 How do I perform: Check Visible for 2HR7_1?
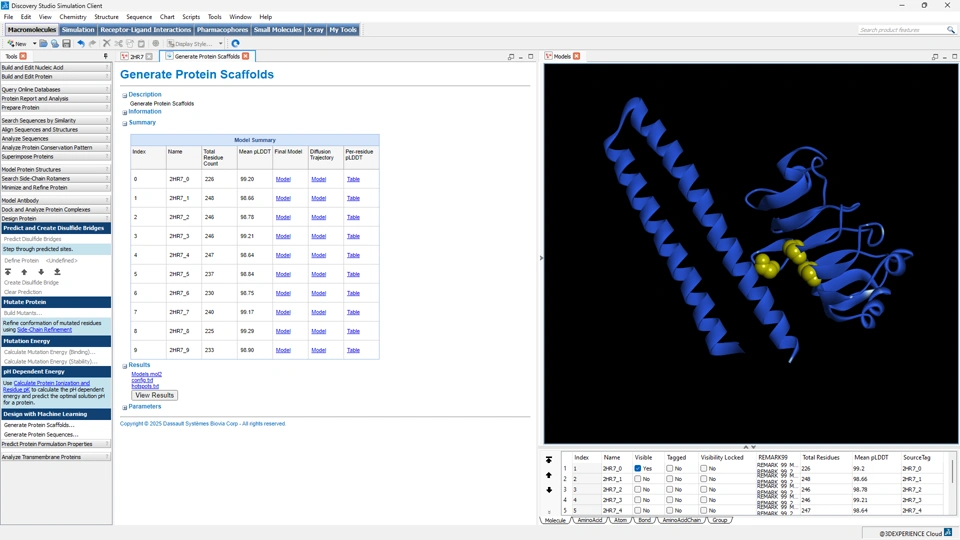pos(637,479)
